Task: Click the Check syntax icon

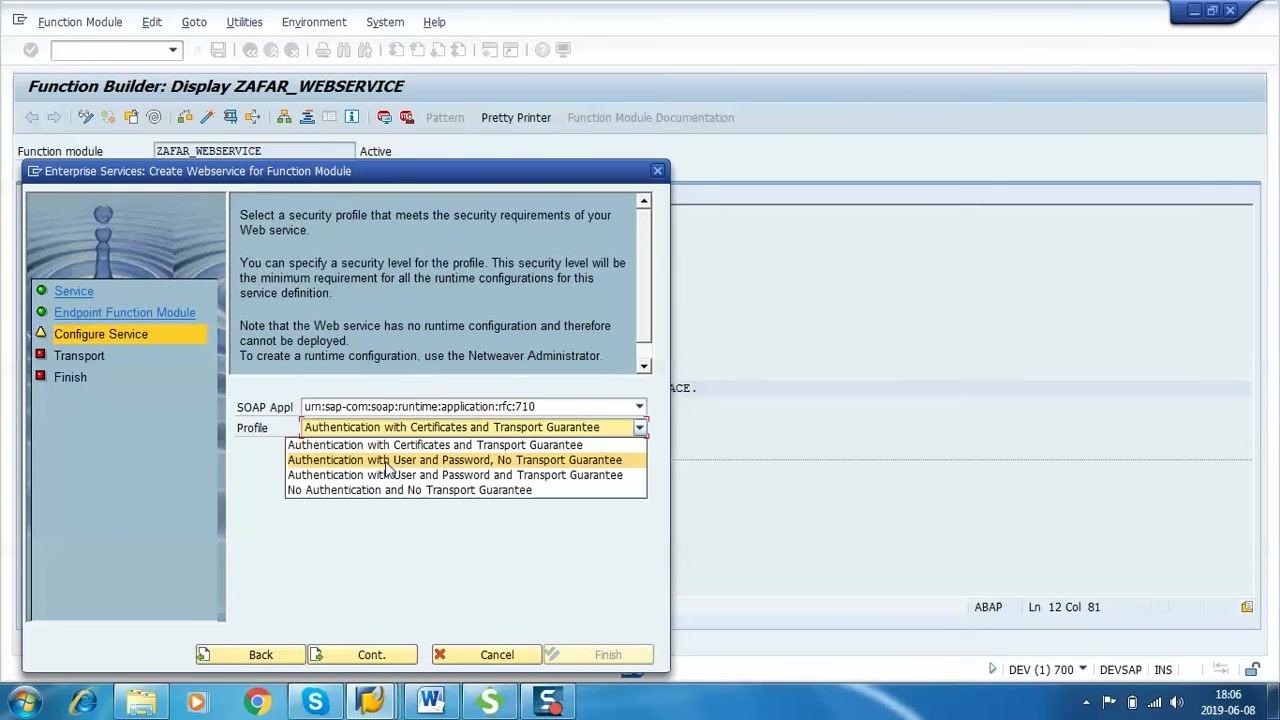Action: coord(185,117)
